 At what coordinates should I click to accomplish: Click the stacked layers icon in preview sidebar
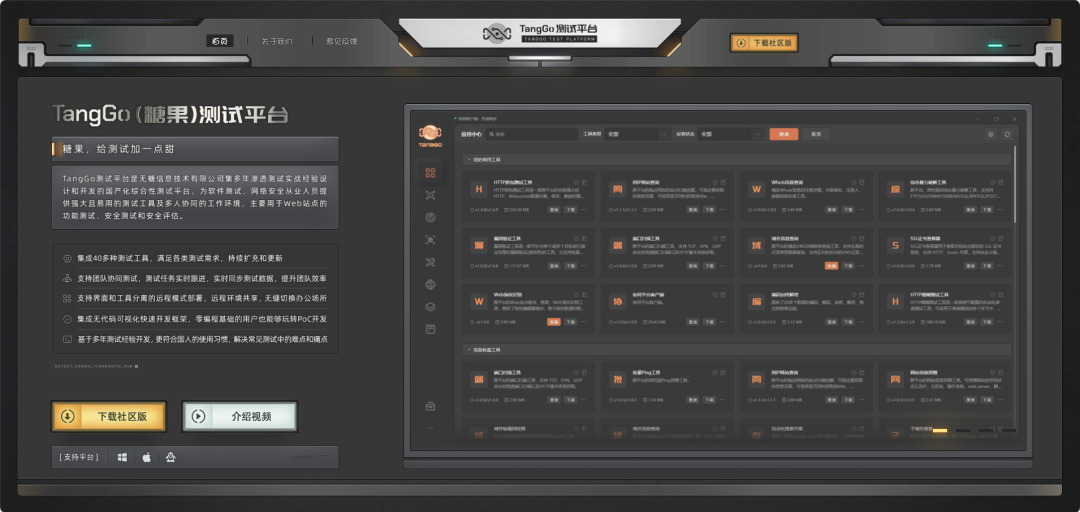pos(430,307)
